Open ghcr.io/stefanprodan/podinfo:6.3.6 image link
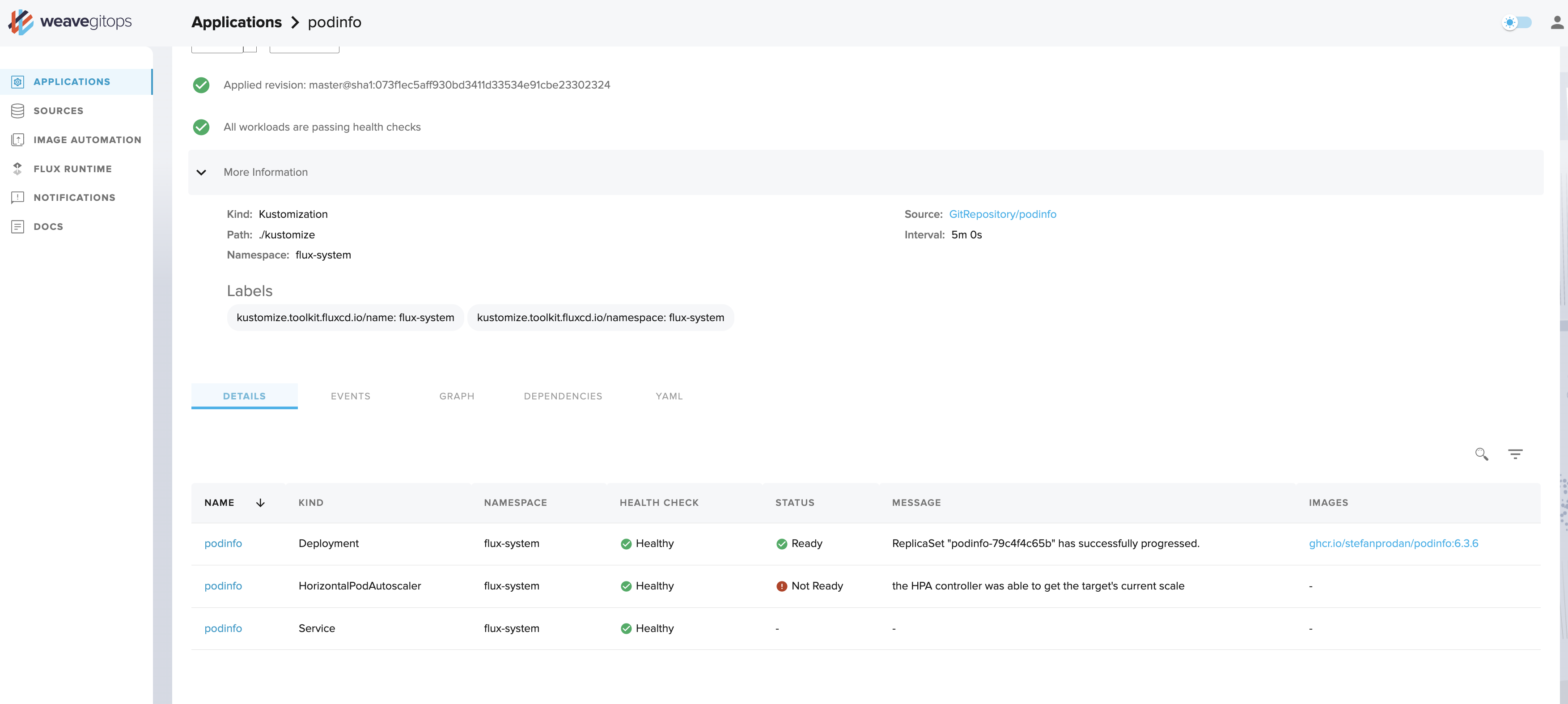The width and height of the screenshot is (1568, 704). coord(1393,544)
